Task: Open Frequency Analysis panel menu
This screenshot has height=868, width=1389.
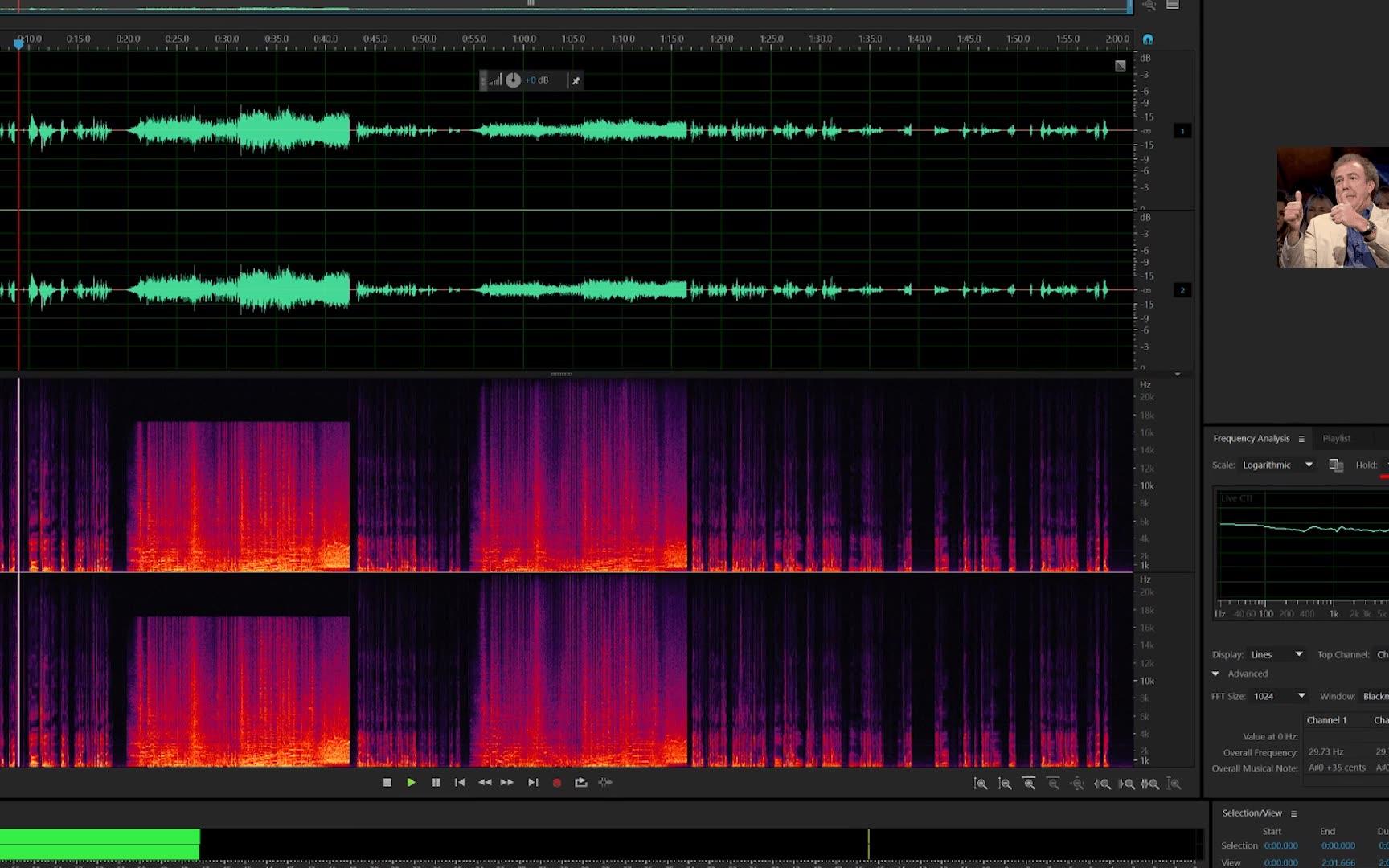Action: click(x=1301, y=439)
